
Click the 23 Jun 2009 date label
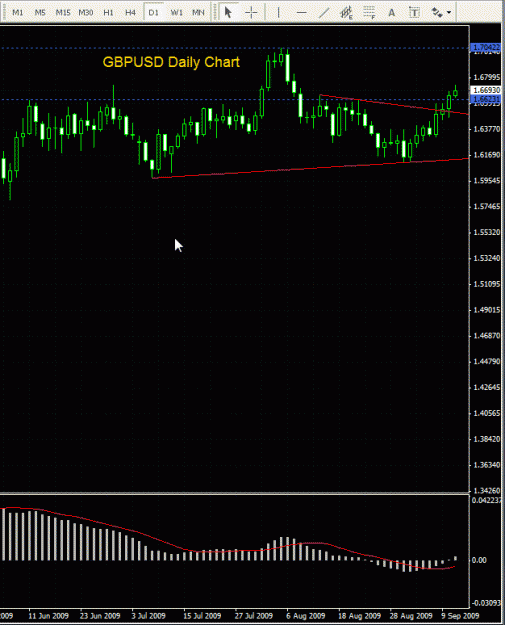pos(100,616)
